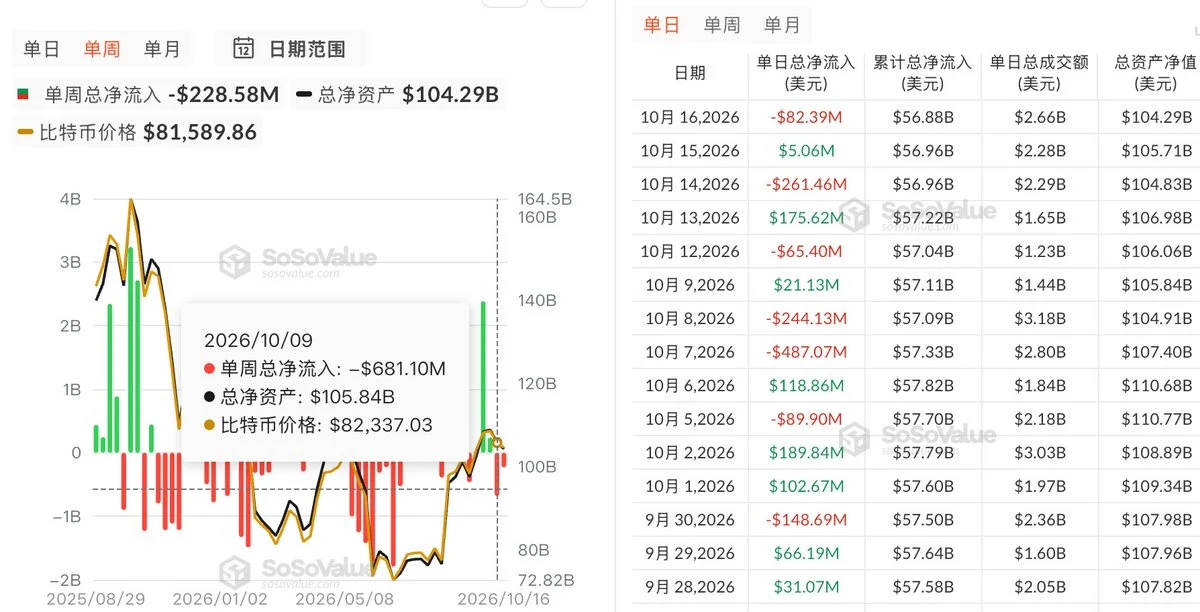Click the 日期 column header

pos(689,73)
